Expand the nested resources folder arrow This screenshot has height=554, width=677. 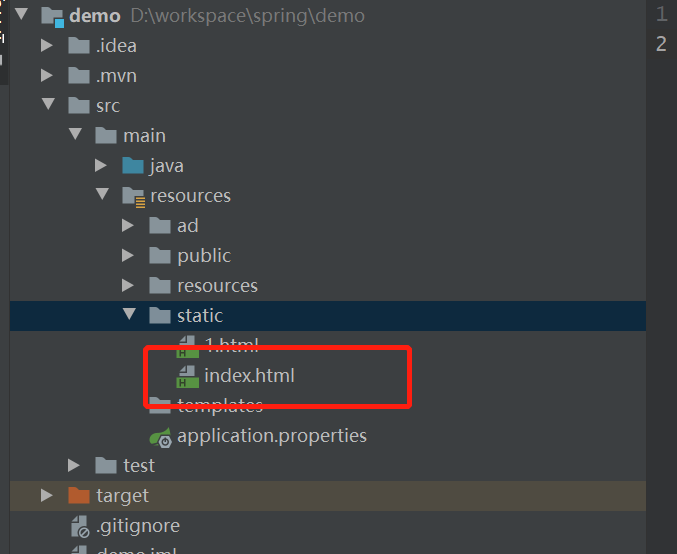127,285
